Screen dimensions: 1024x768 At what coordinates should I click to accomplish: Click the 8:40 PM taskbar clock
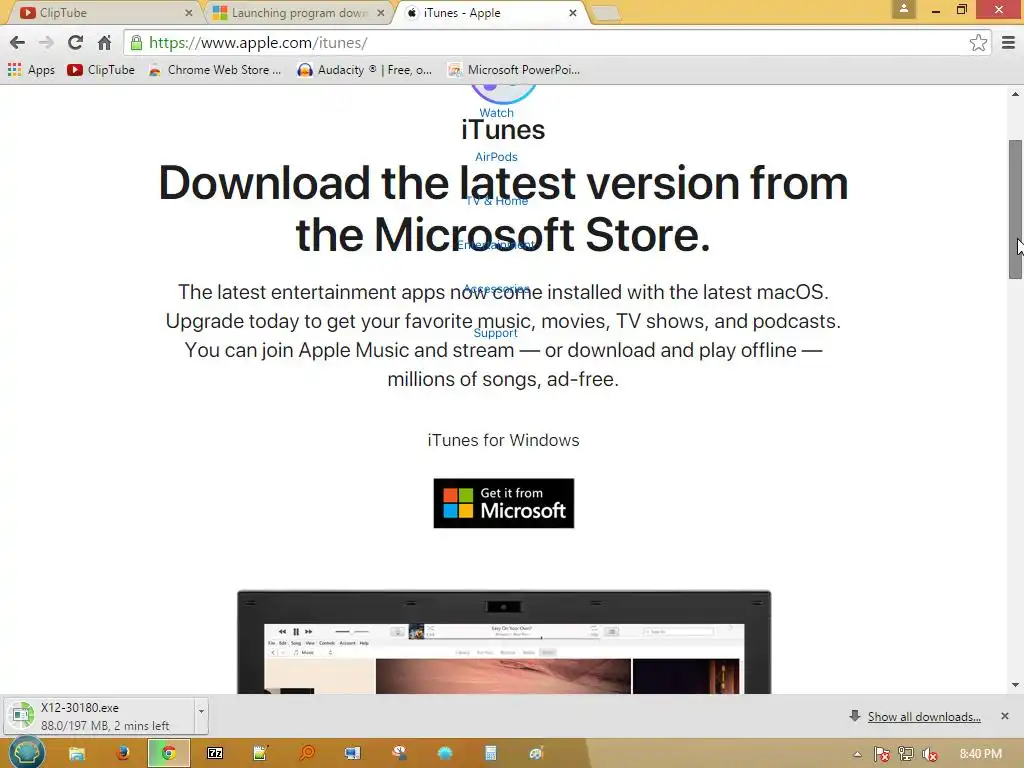coord(980,754)
